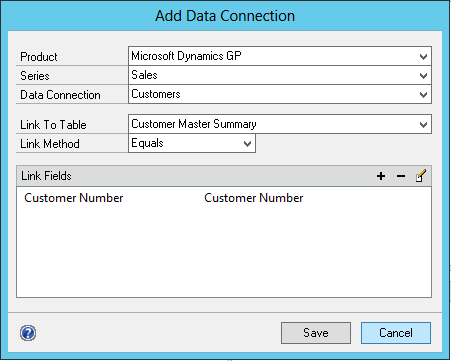
Task: Add a new link field with plus icon
Action: point(381,176)
